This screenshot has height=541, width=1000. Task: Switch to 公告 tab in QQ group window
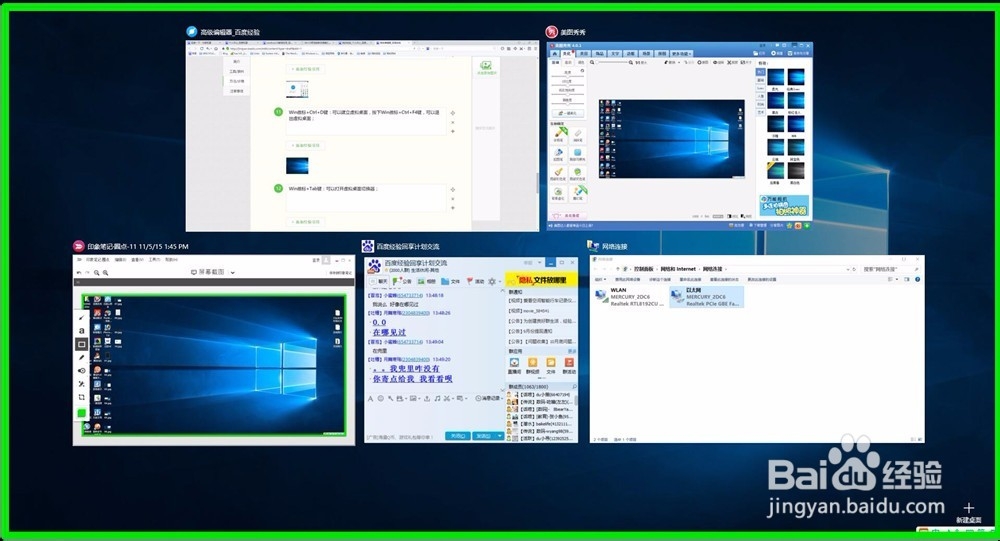tap(402, 281)
